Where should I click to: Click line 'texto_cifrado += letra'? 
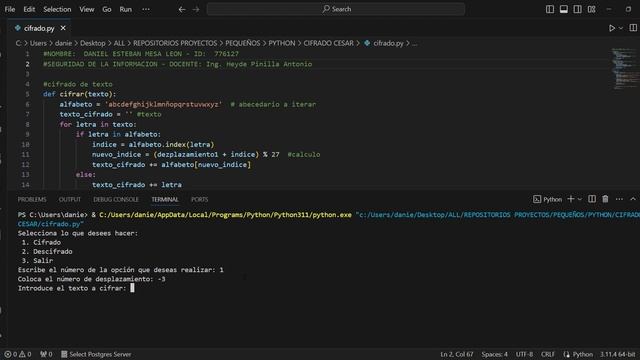click(x=137, y=184)
